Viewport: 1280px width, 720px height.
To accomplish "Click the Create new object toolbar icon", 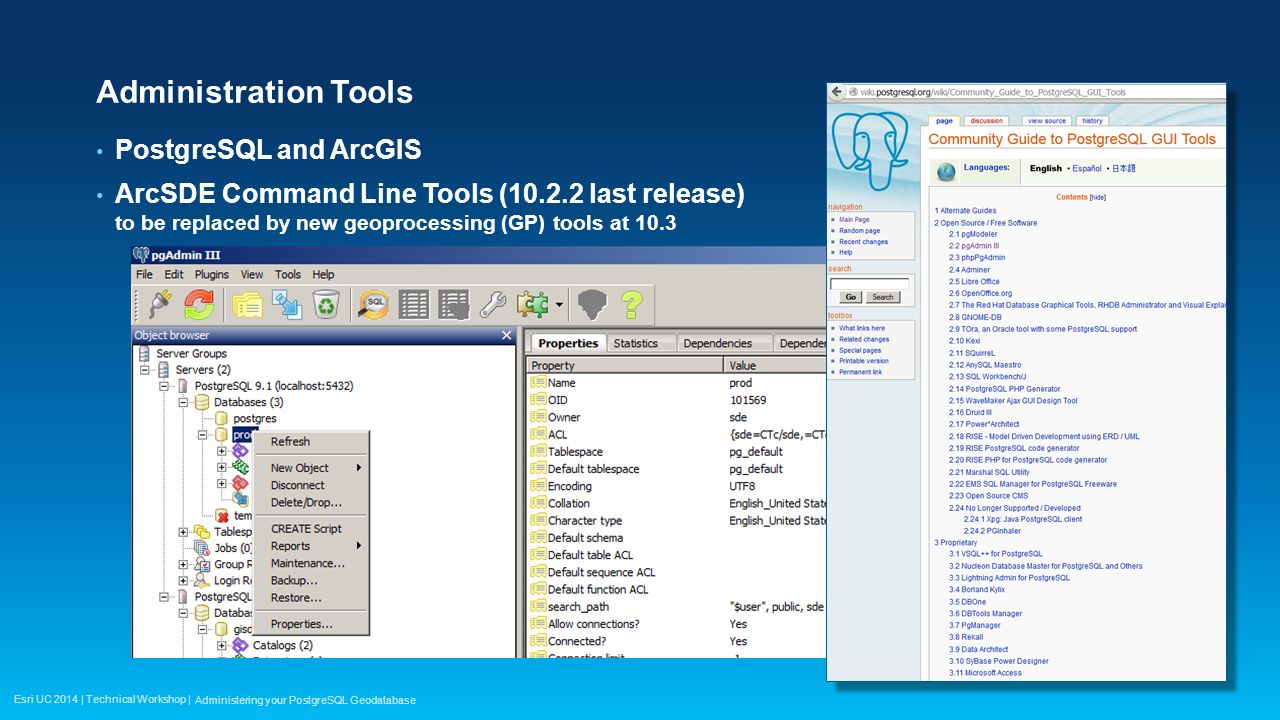I will pyautogui.click(x=287, y=304).
